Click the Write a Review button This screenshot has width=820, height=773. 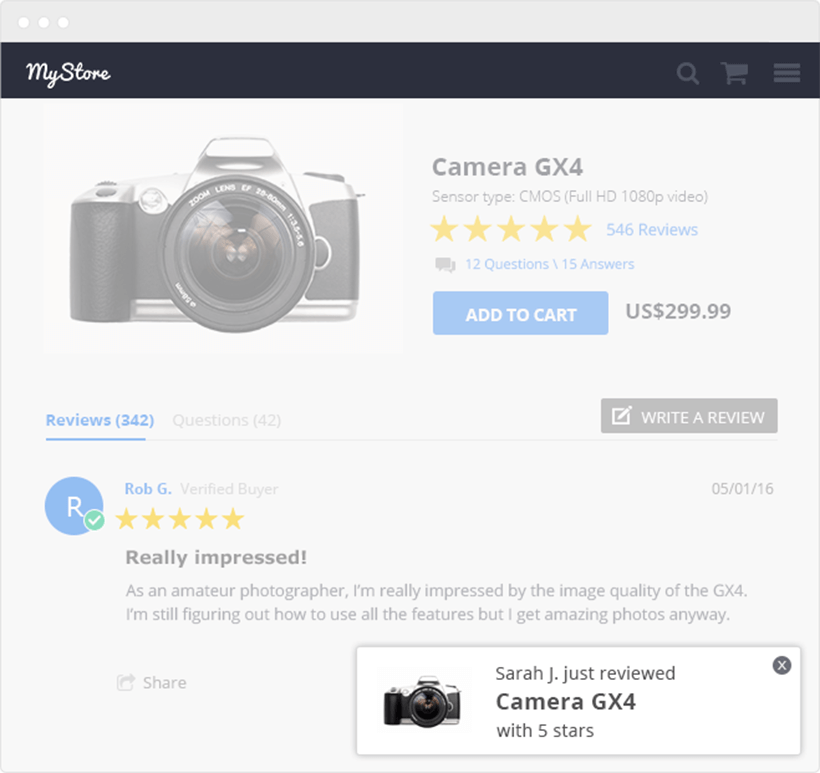[689, 416]
